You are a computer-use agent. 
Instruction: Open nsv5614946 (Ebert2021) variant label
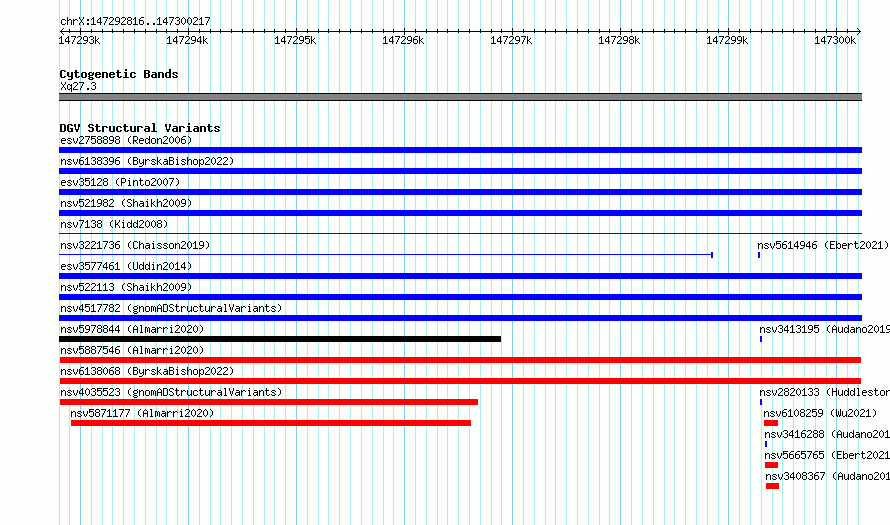click(x=823, y=245)
